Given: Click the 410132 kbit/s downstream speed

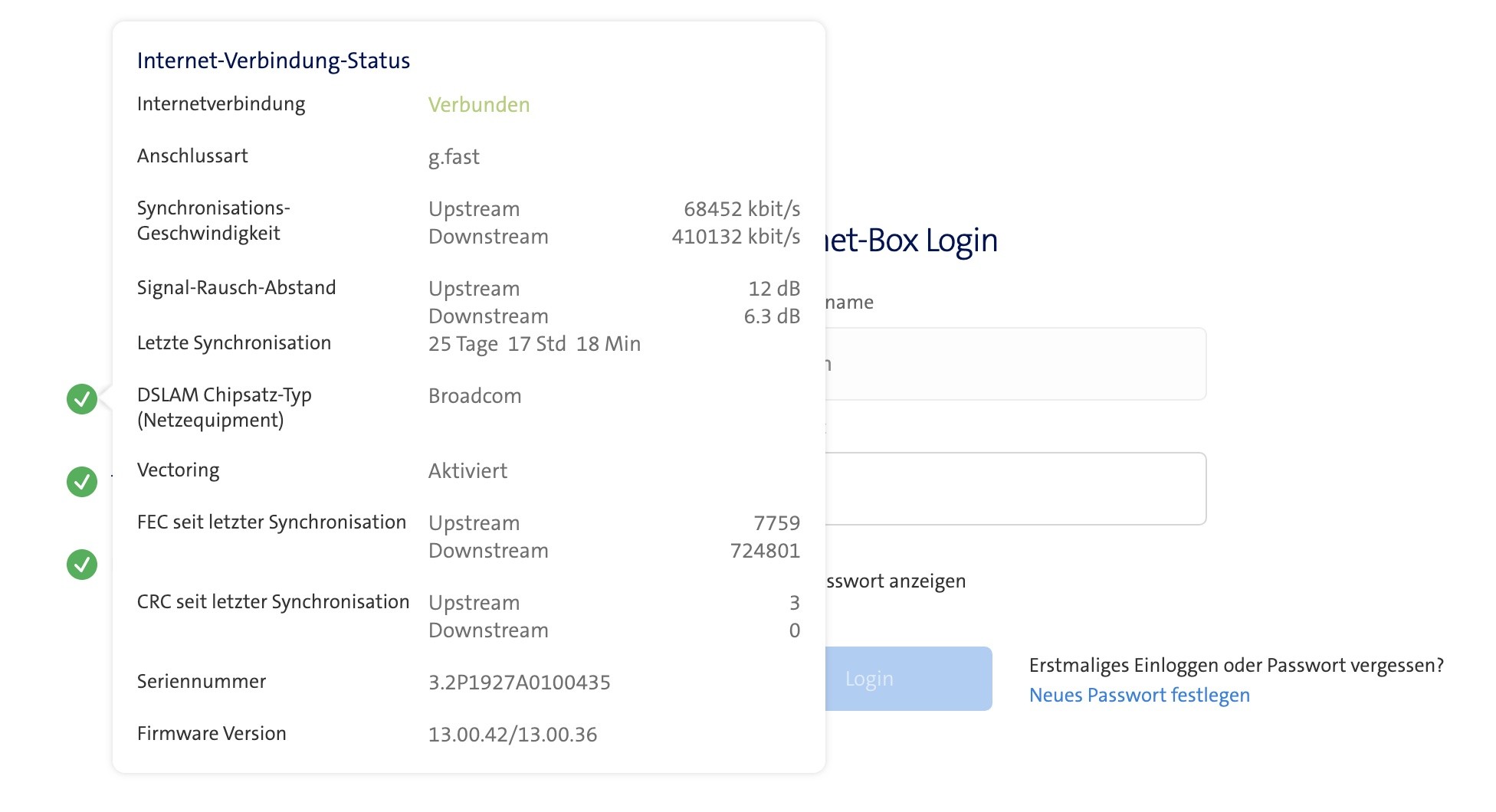Looking at the screenshot, I should [735, 237].
